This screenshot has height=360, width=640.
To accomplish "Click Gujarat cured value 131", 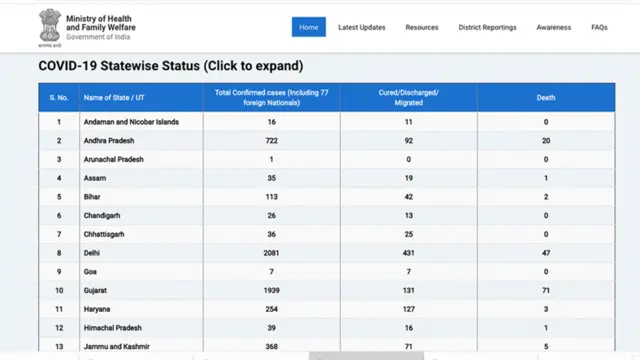I will 409,291.
